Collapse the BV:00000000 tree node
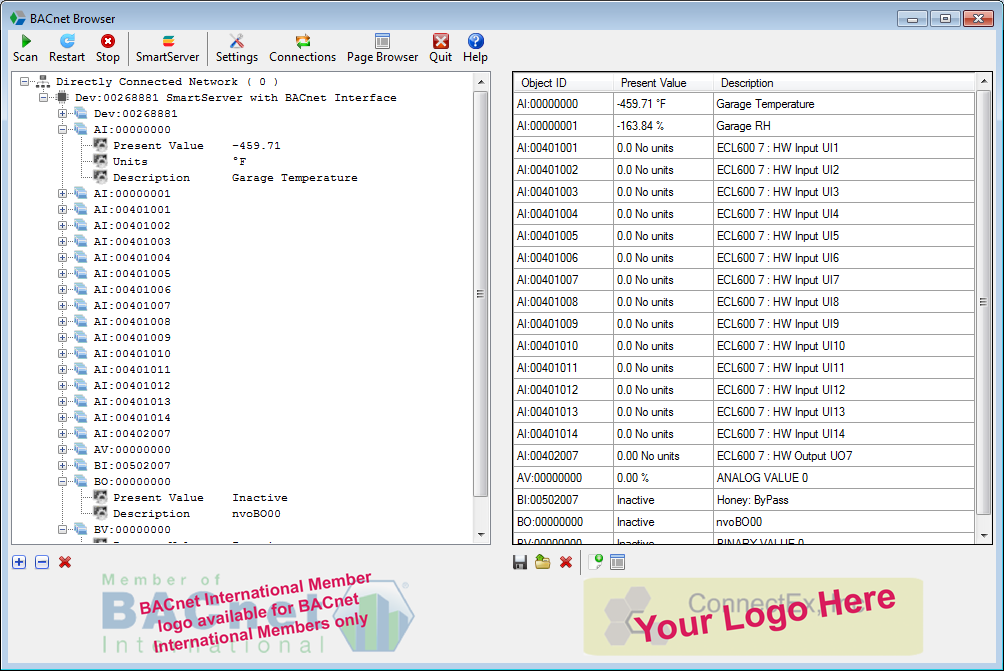Screen dimensions: 1004x671 tap(63, 530)
